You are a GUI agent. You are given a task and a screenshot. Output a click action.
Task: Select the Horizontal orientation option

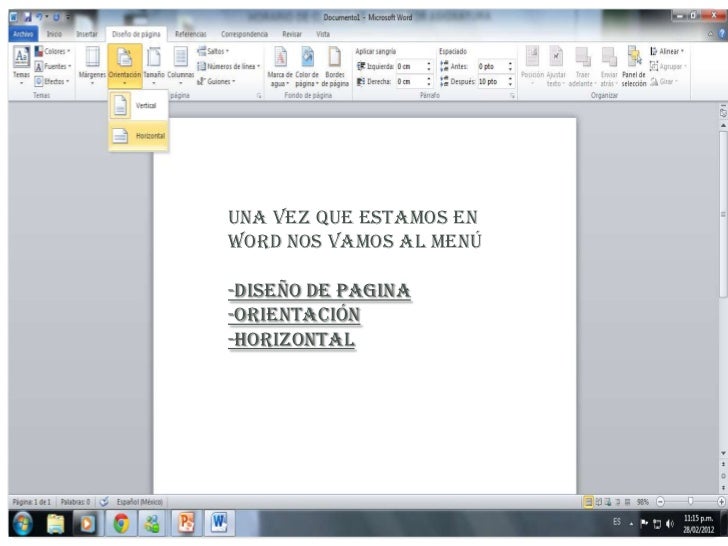coord(138,136)
